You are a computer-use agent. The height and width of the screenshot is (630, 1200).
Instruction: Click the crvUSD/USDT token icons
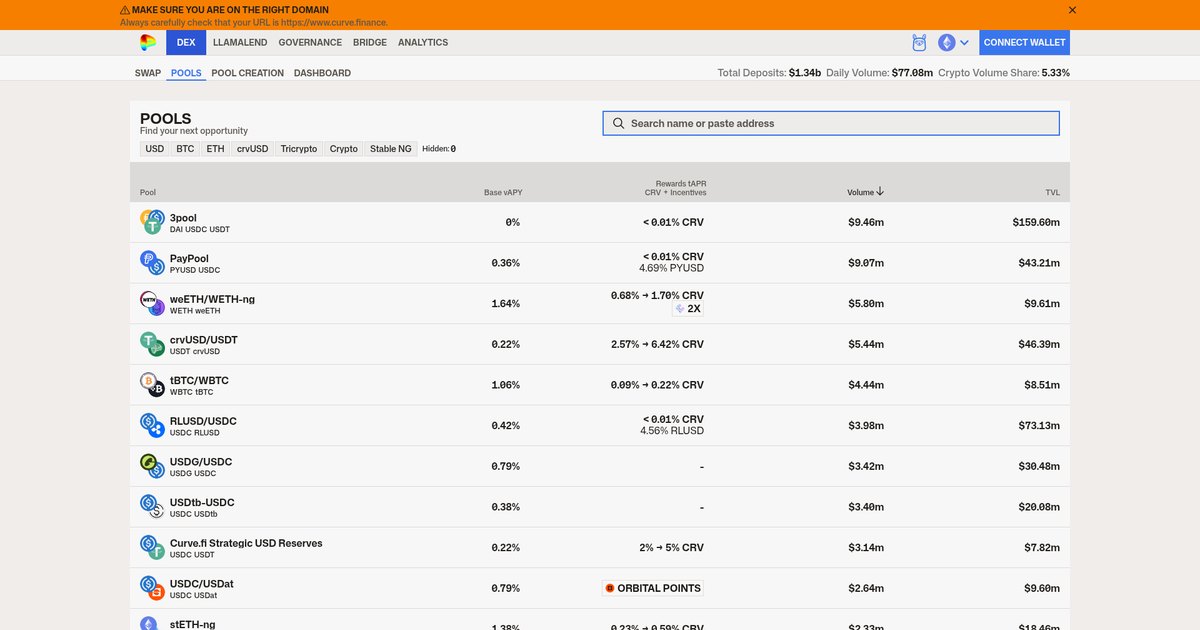[151, 344]
